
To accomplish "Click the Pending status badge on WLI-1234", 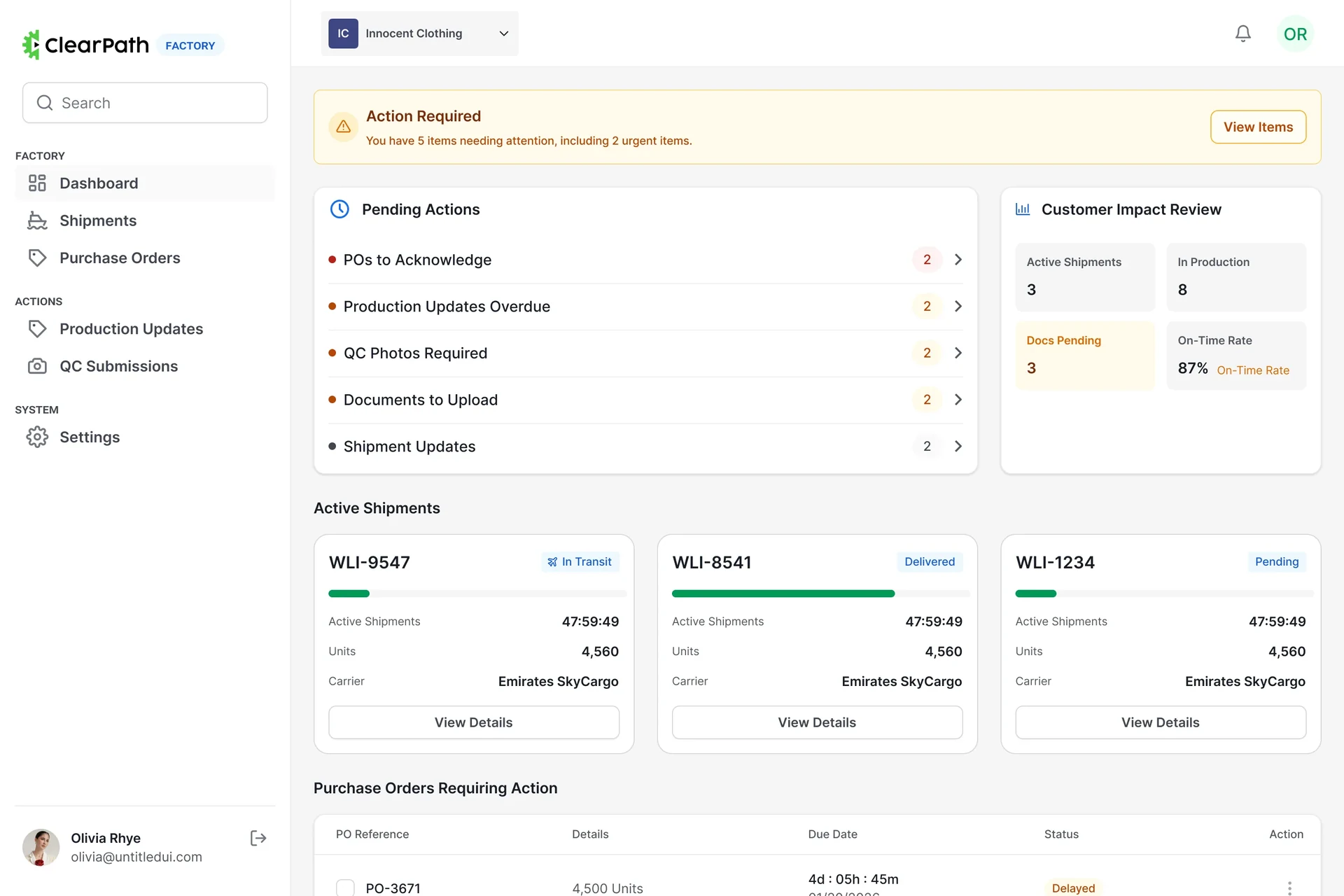I will click(1277, 561).
